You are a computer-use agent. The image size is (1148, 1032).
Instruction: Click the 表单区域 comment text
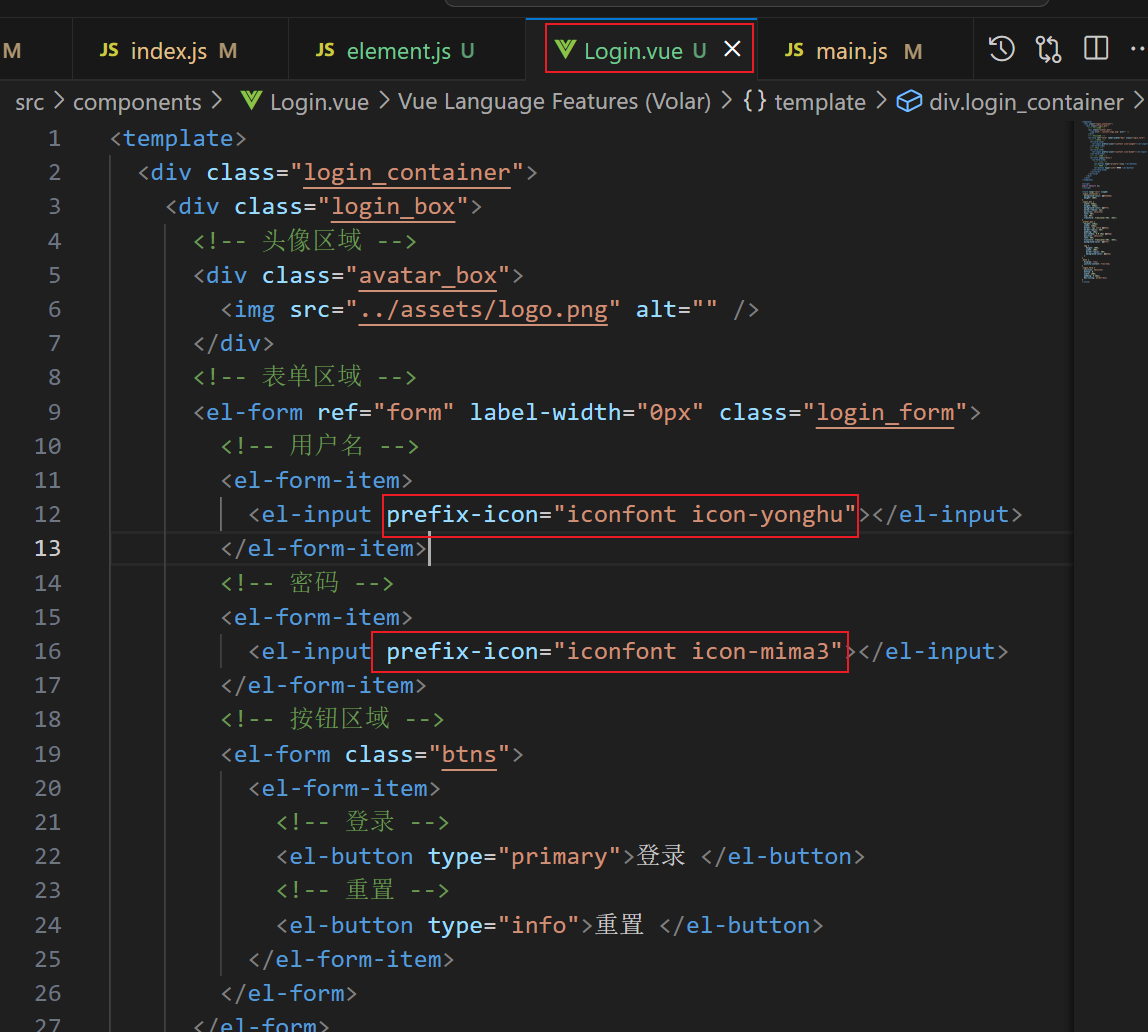click(312, 377)
